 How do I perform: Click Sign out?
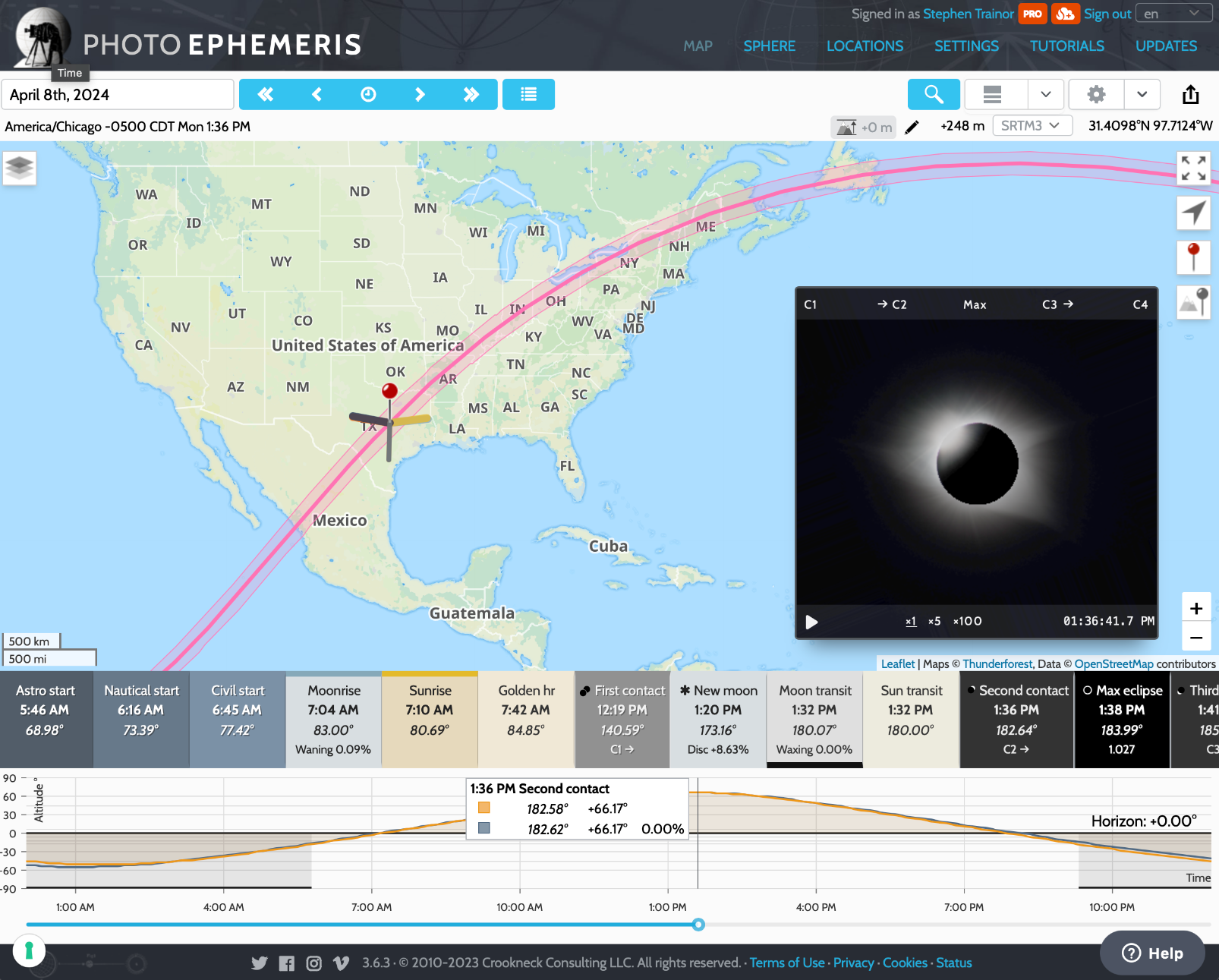pos(1107,14)
